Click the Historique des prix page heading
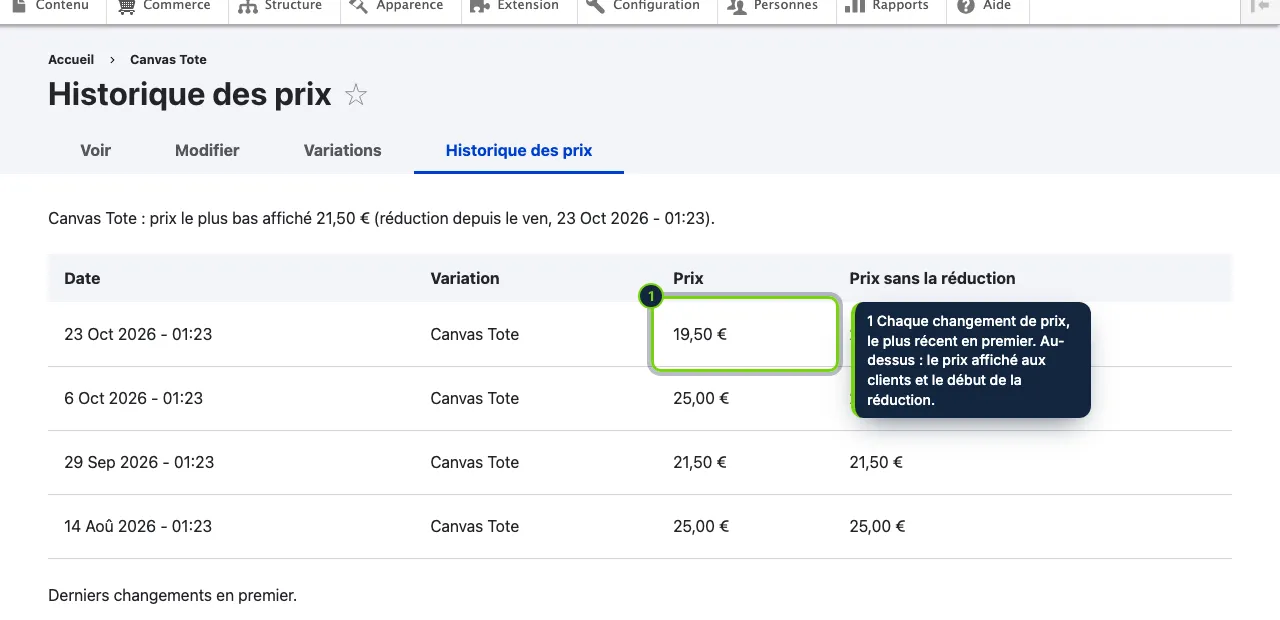Viewport: 1280px width, 620px height. click(x=190, y=94)
